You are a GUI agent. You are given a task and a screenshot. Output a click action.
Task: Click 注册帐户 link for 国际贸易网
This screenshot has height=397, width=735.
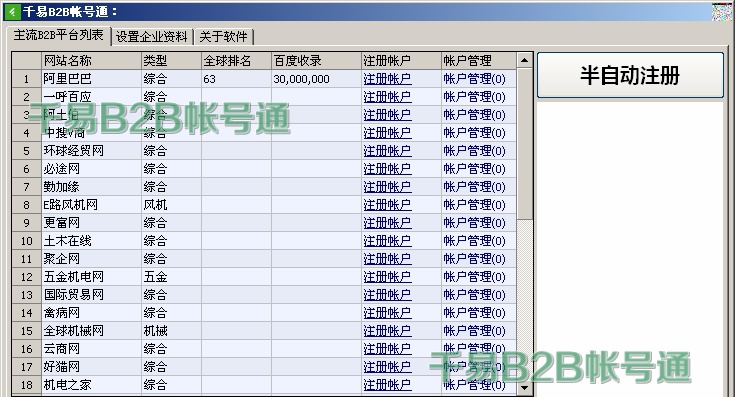coord(387,295)
